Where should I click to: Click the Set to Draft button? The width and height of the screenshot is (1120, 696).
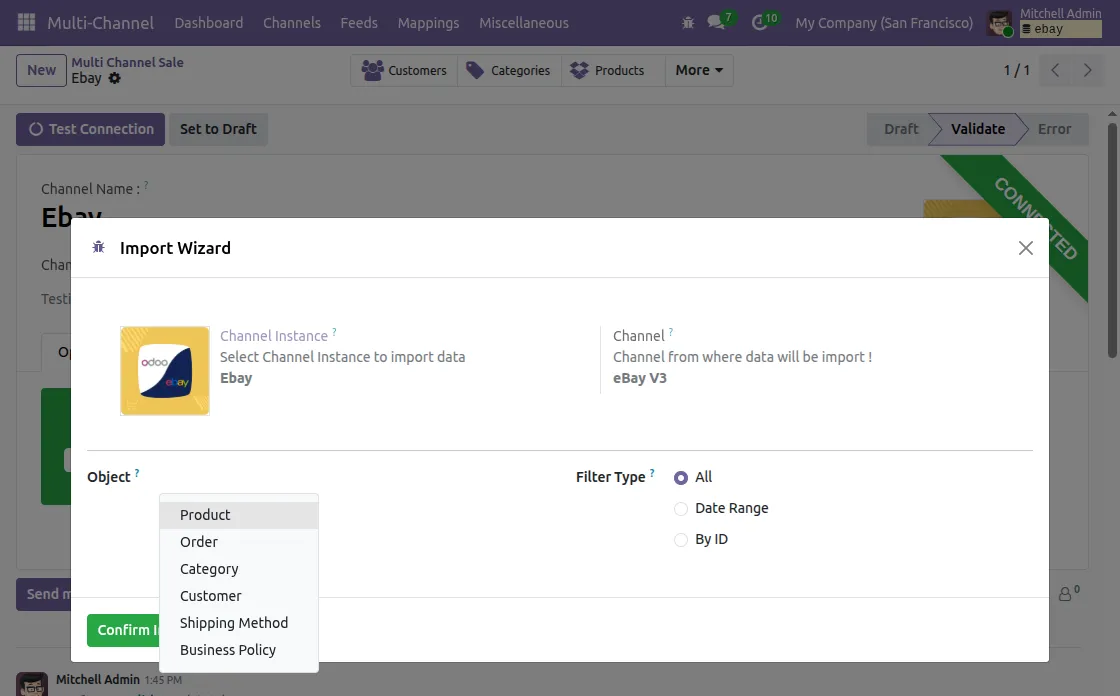218,129
